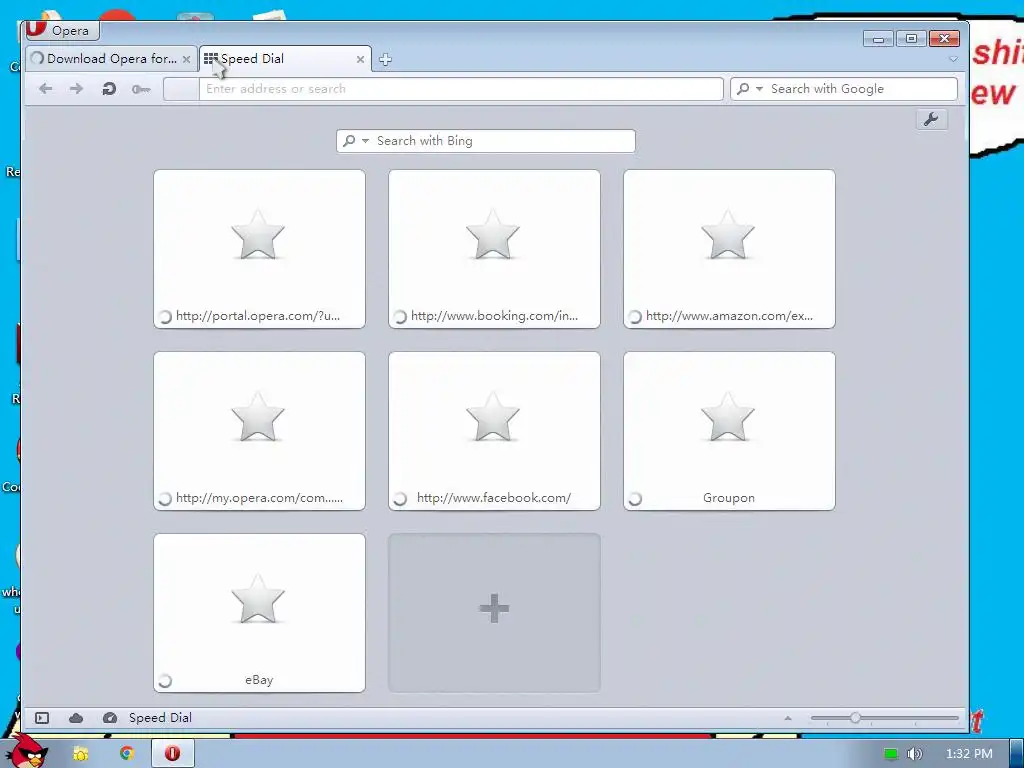Open the facebook.com speed dial

click(x=494, y=431)
